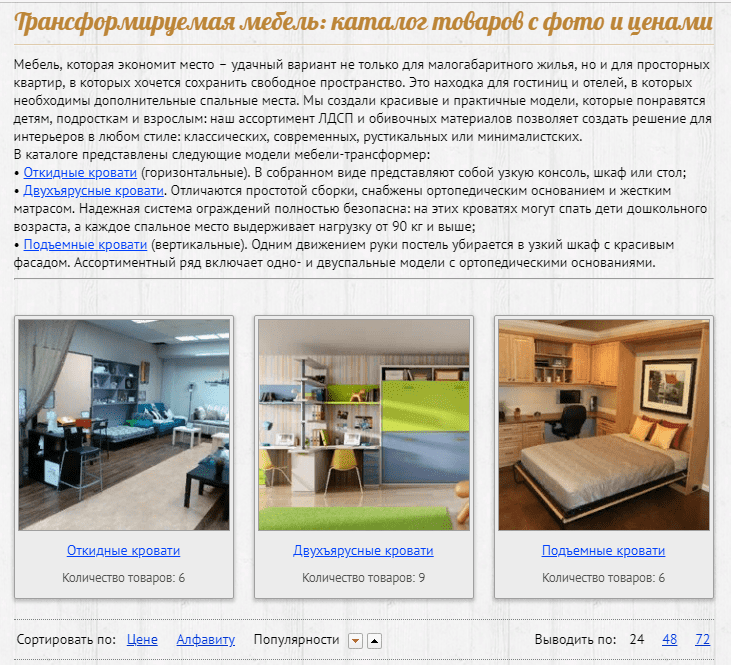This screenshot has height=665, width=731.
Task: Sort products by Алфавиту
Action: click(x=206, y=639)
